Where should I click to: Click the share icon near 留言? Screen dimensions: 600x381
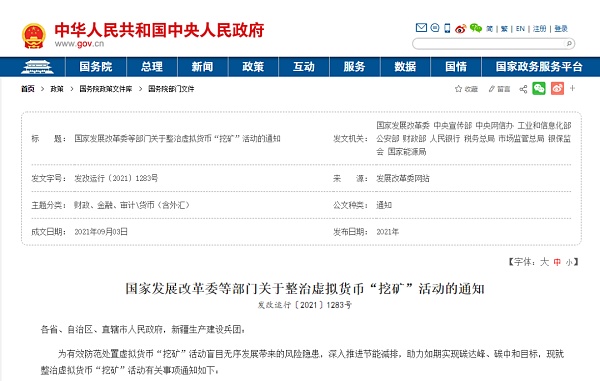coord(523,89)
